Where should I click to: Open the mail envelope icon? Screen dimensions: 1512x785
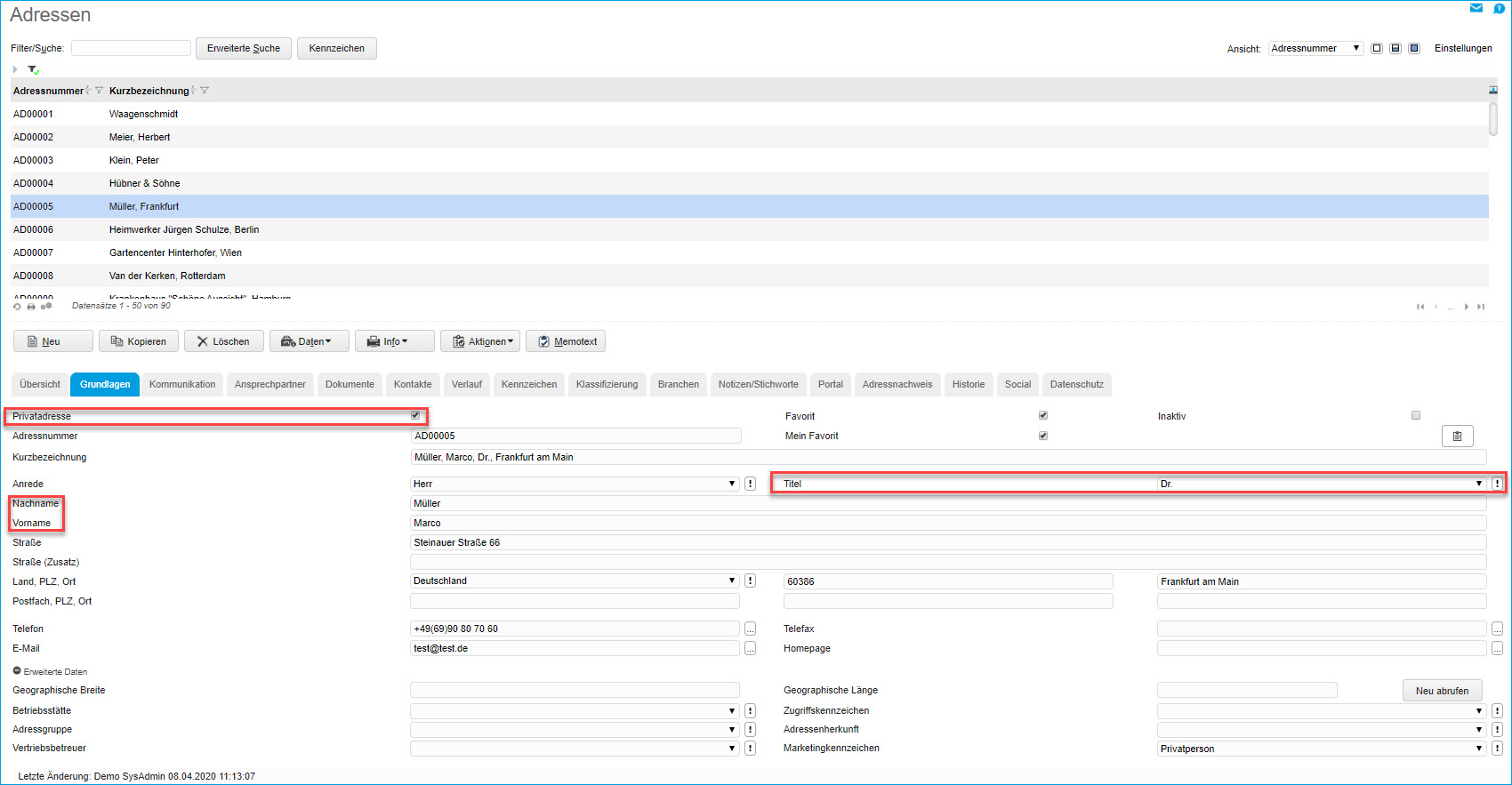pyautogui.click(x=1476, y=8)
